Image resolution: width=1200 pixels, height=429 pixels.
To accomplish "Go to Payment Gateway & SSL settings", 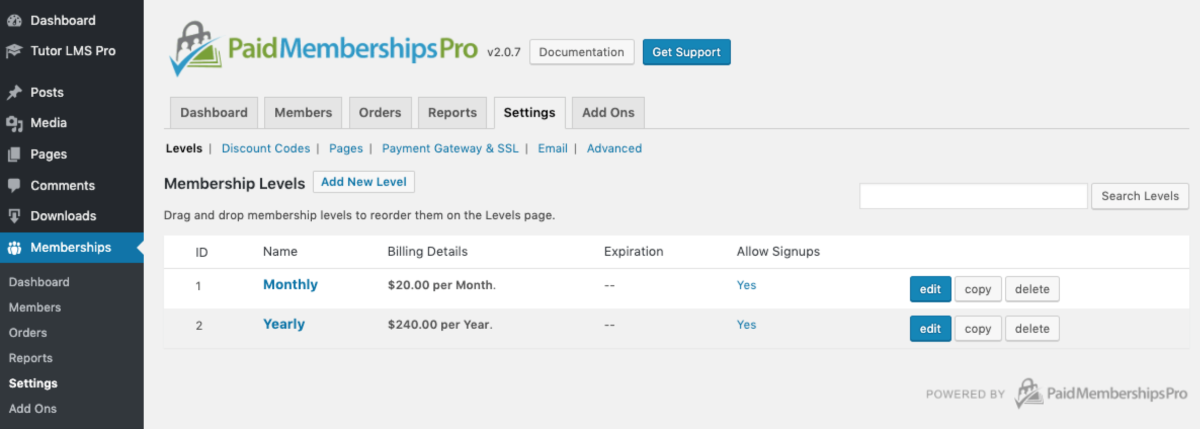I will [x=450, y=148].
